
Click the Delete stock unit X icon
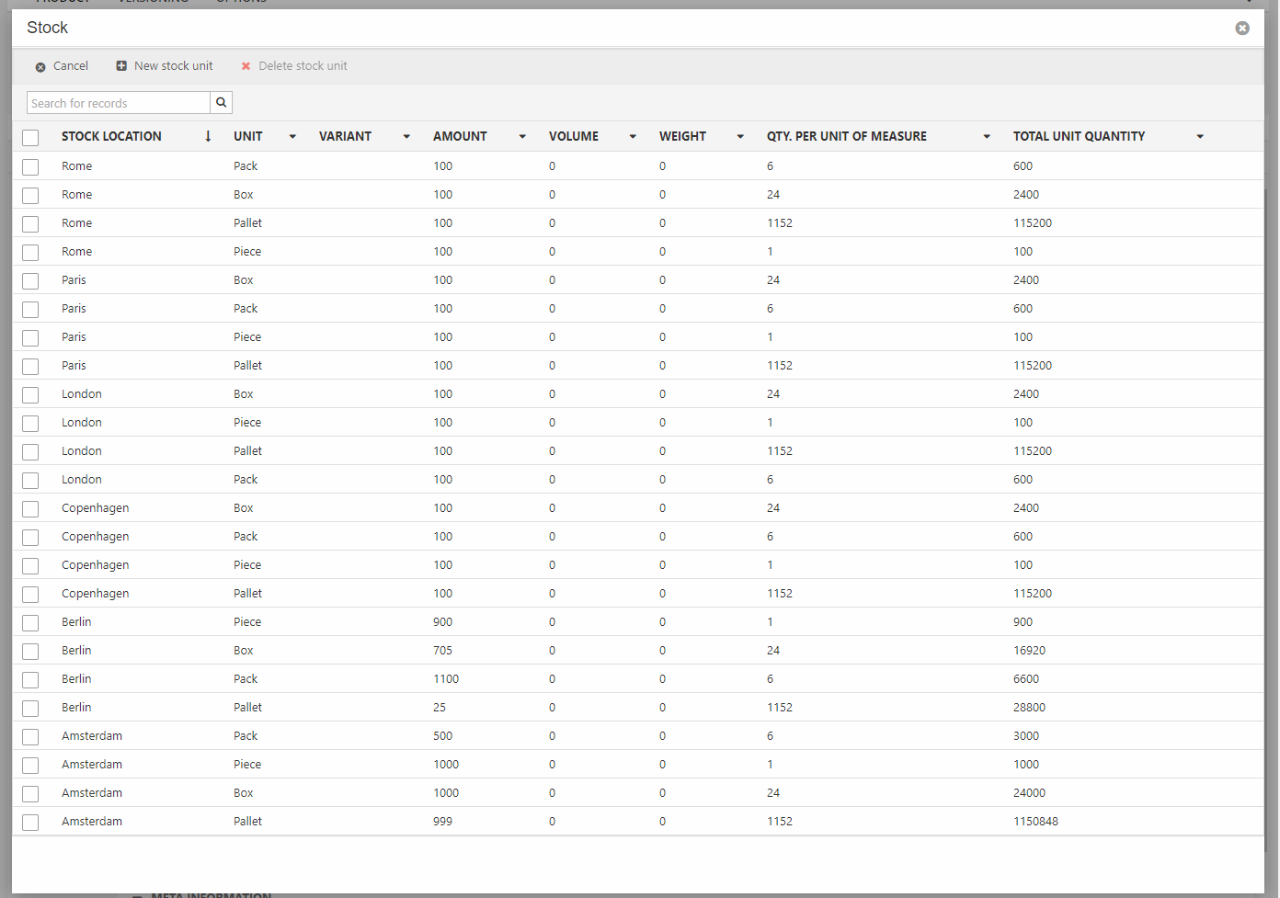[x=246, y=67]
